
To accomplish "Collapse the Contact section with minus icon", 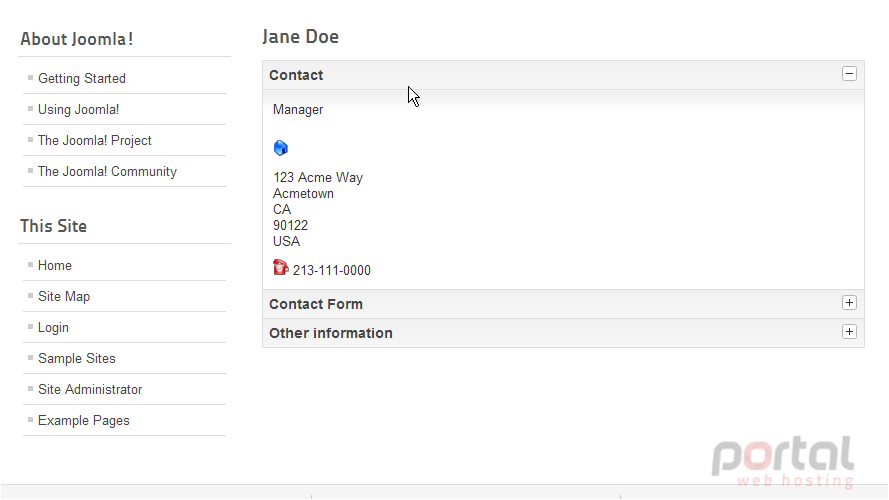I will click(849, 74).
